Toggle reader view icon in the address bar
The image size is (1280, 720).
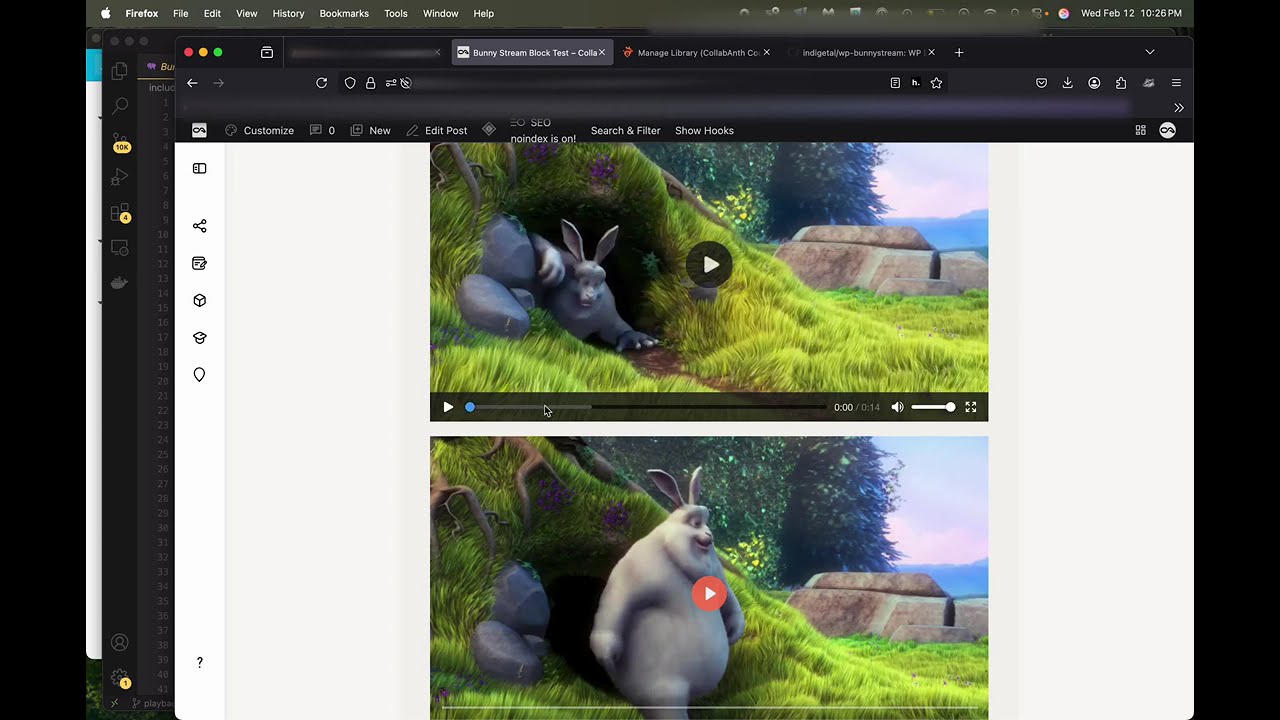coord(895,83)
